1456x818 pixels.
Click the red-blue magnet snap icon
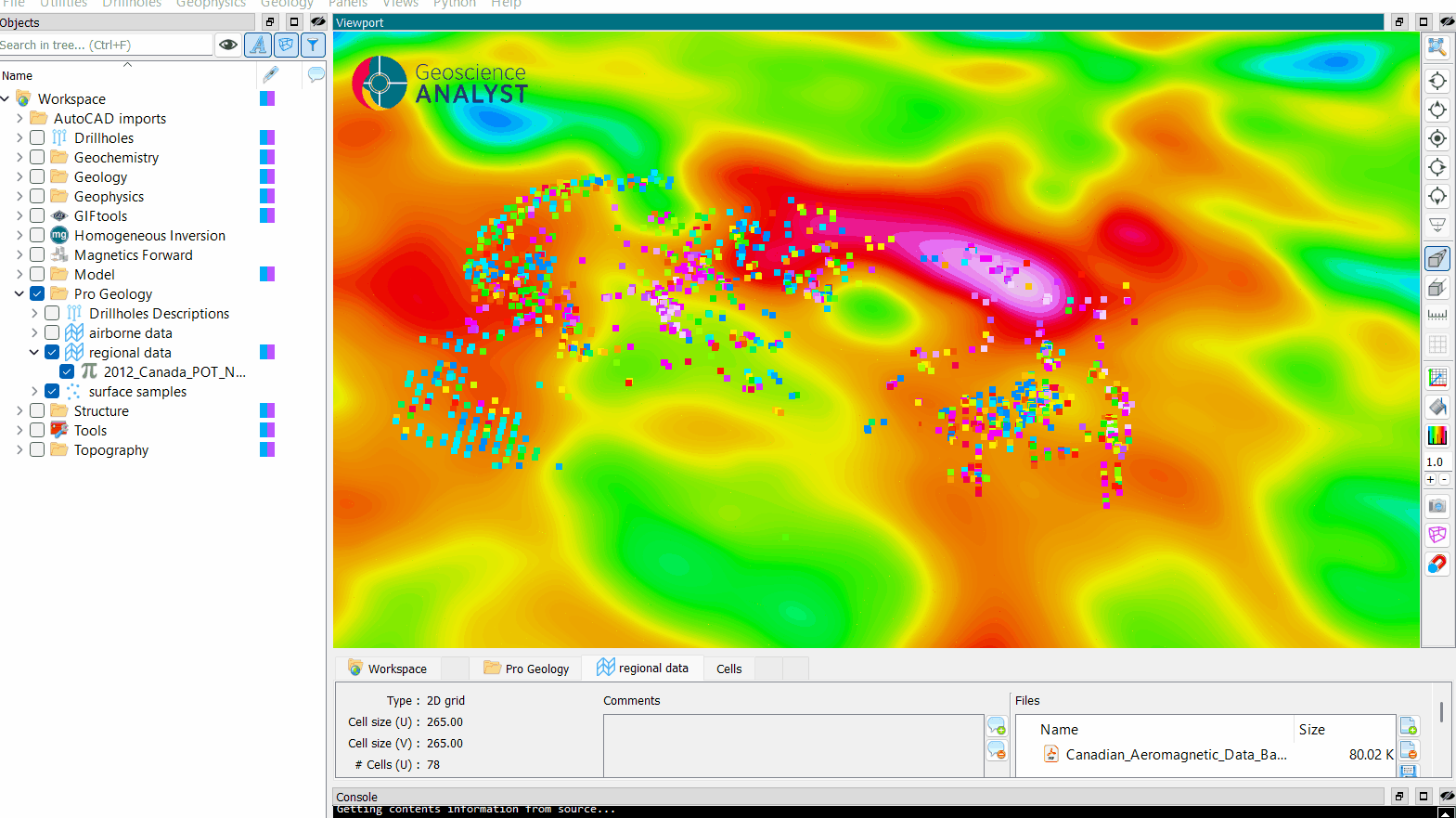[1437, 564]
